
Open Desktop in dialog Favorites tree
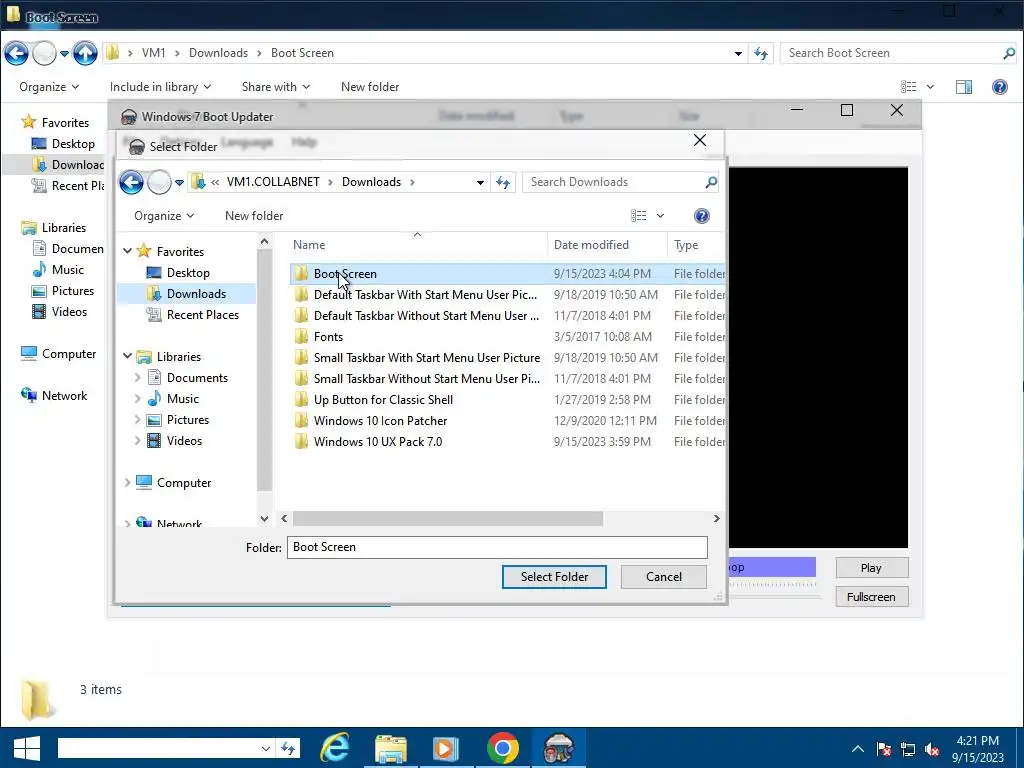coord(187,273)
